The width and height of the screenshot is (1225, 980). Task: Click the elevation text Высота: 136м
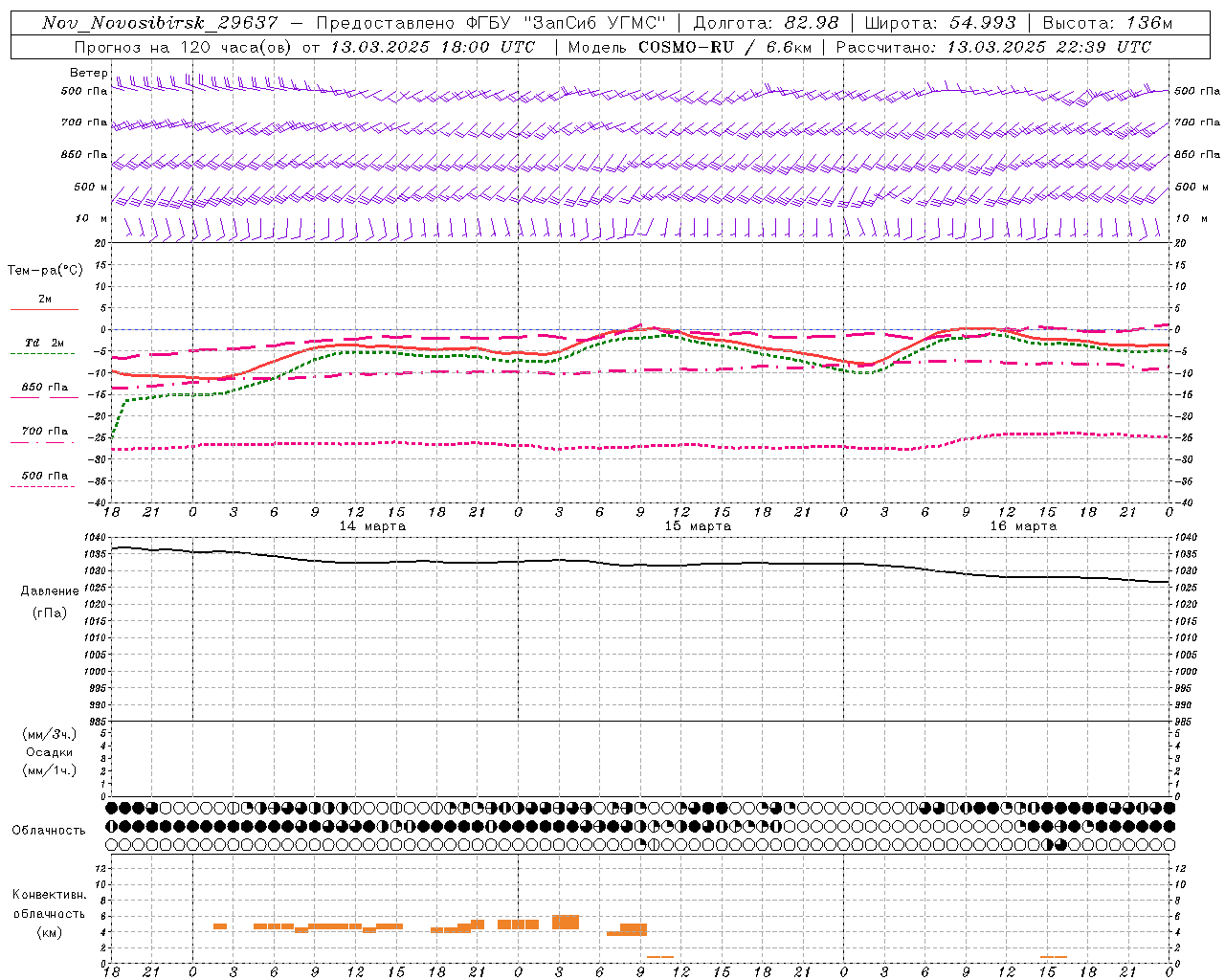[x=1107, y=23]
